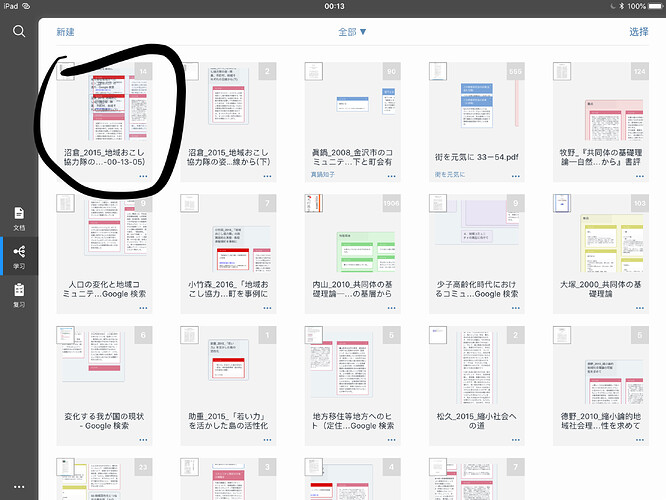
Task: Open the search magnifier in sidebar
Action: (x=19, y=31)
